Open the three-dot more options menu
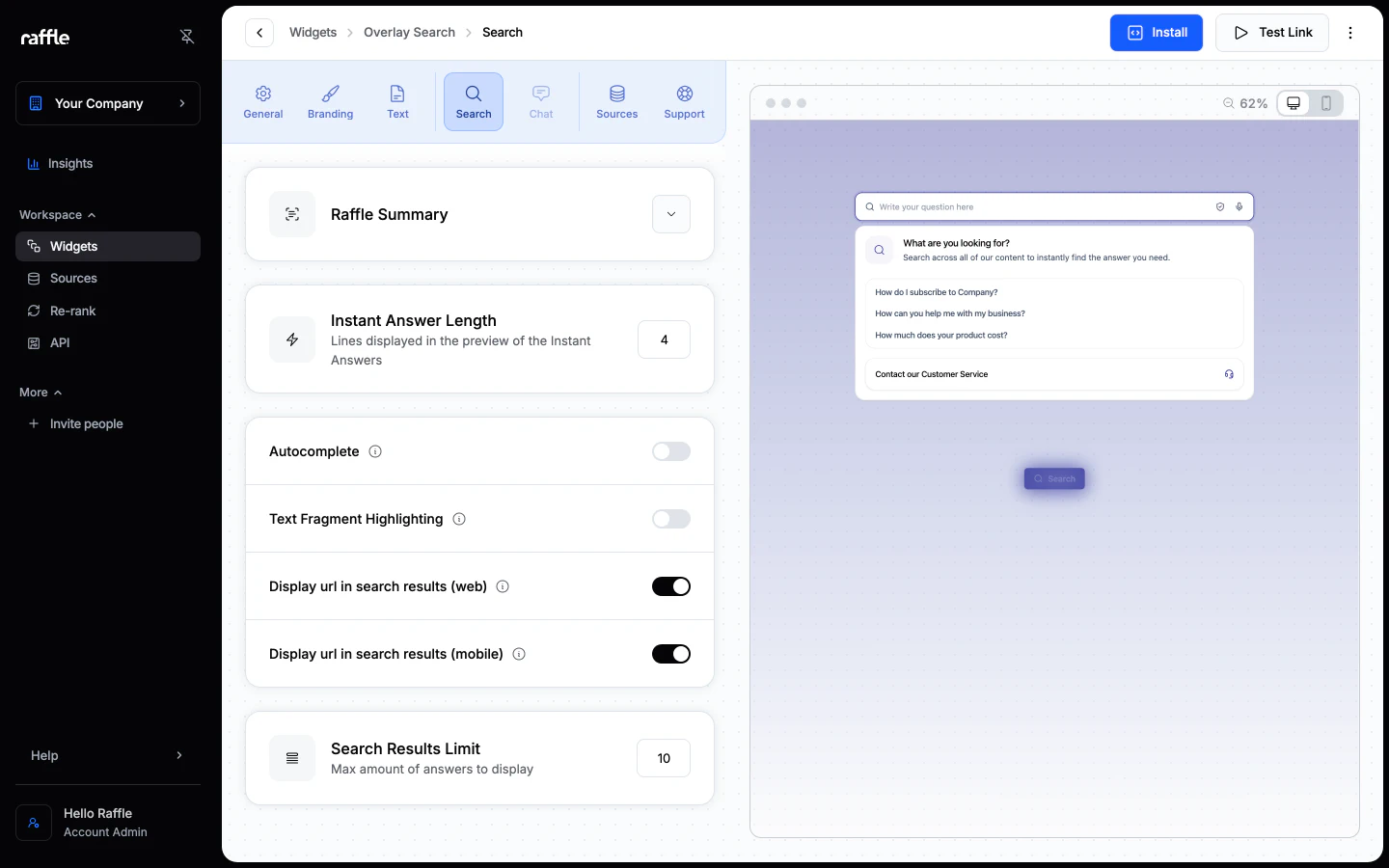The width and height of the screenshot is (1389, 868). [1350, 33]
